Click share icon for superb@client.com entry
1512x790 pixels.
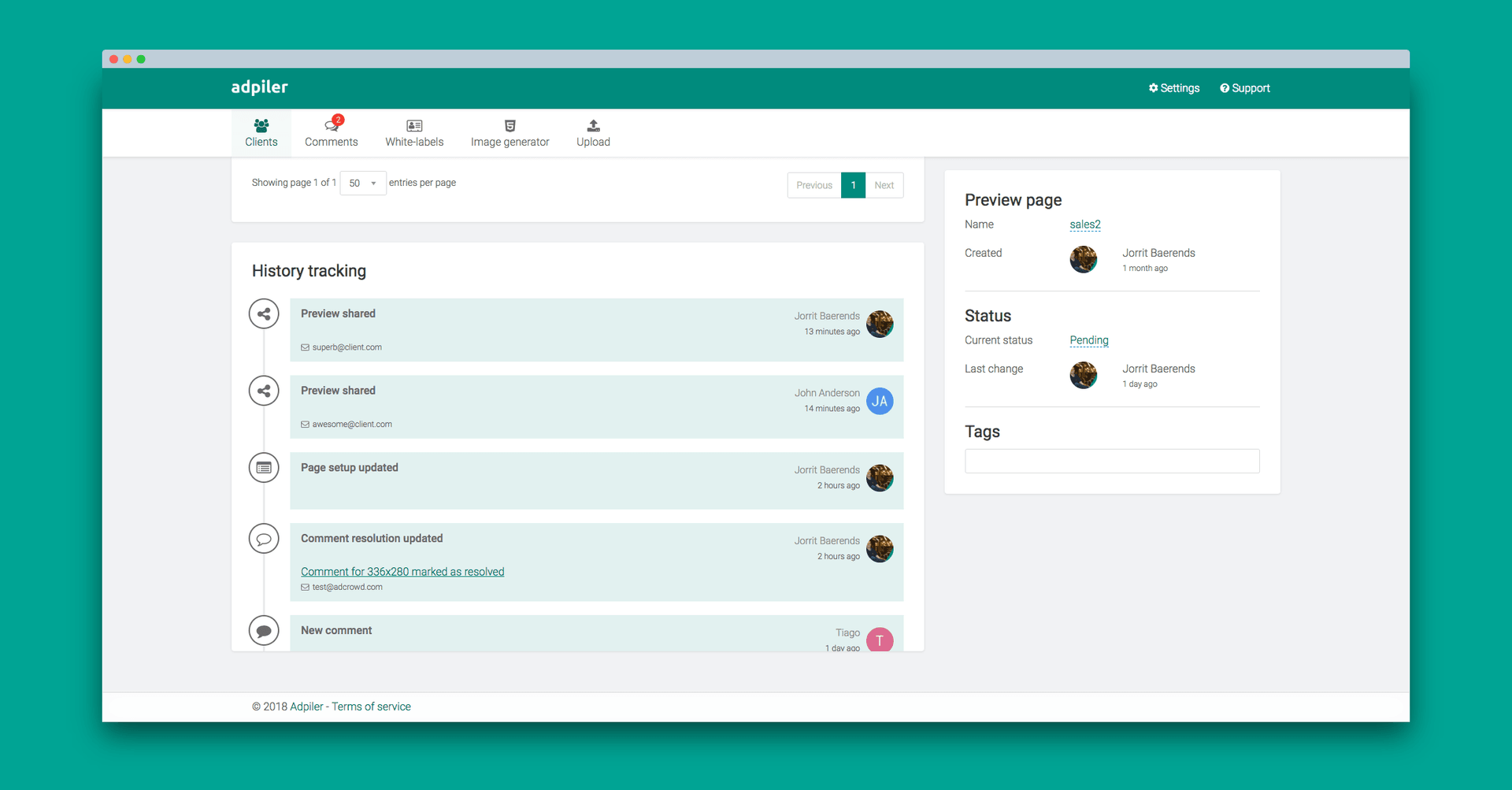coord(264,313)
